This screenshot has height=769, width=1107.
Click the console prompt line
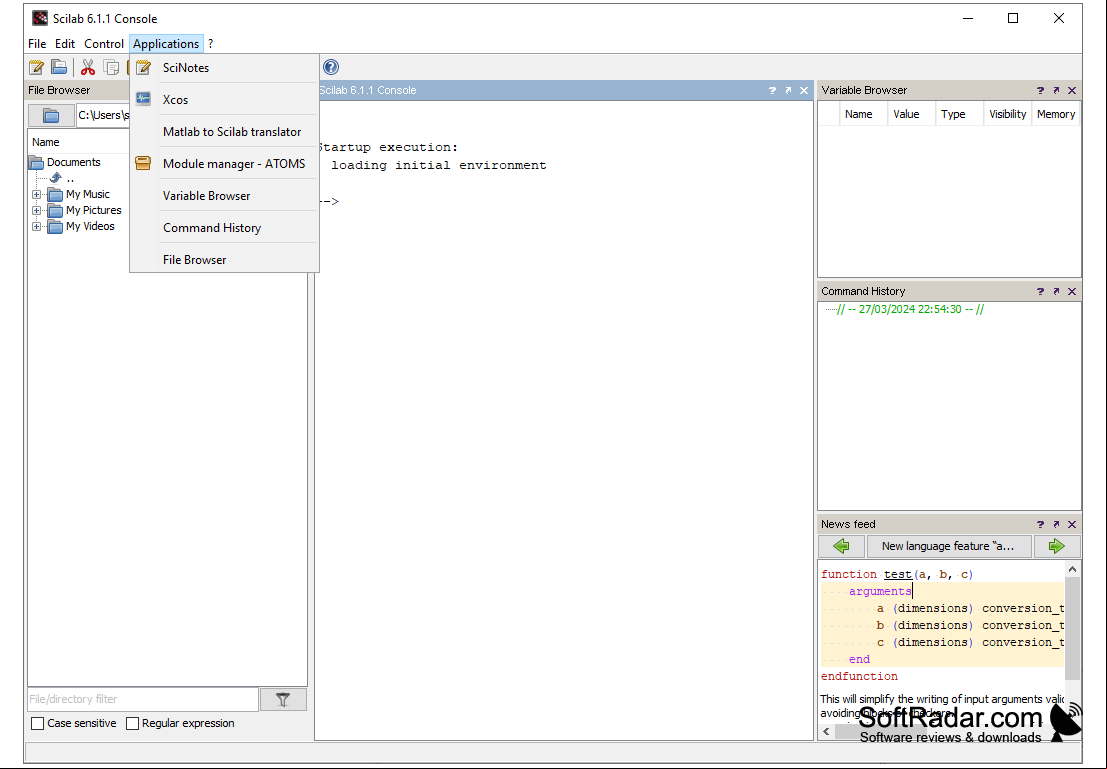pyautogui.click(x=563, y=201)
